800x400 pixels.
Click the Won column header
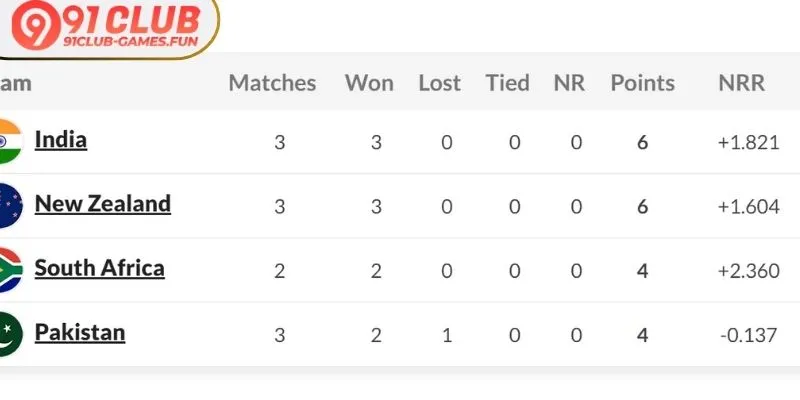(369, 83)
